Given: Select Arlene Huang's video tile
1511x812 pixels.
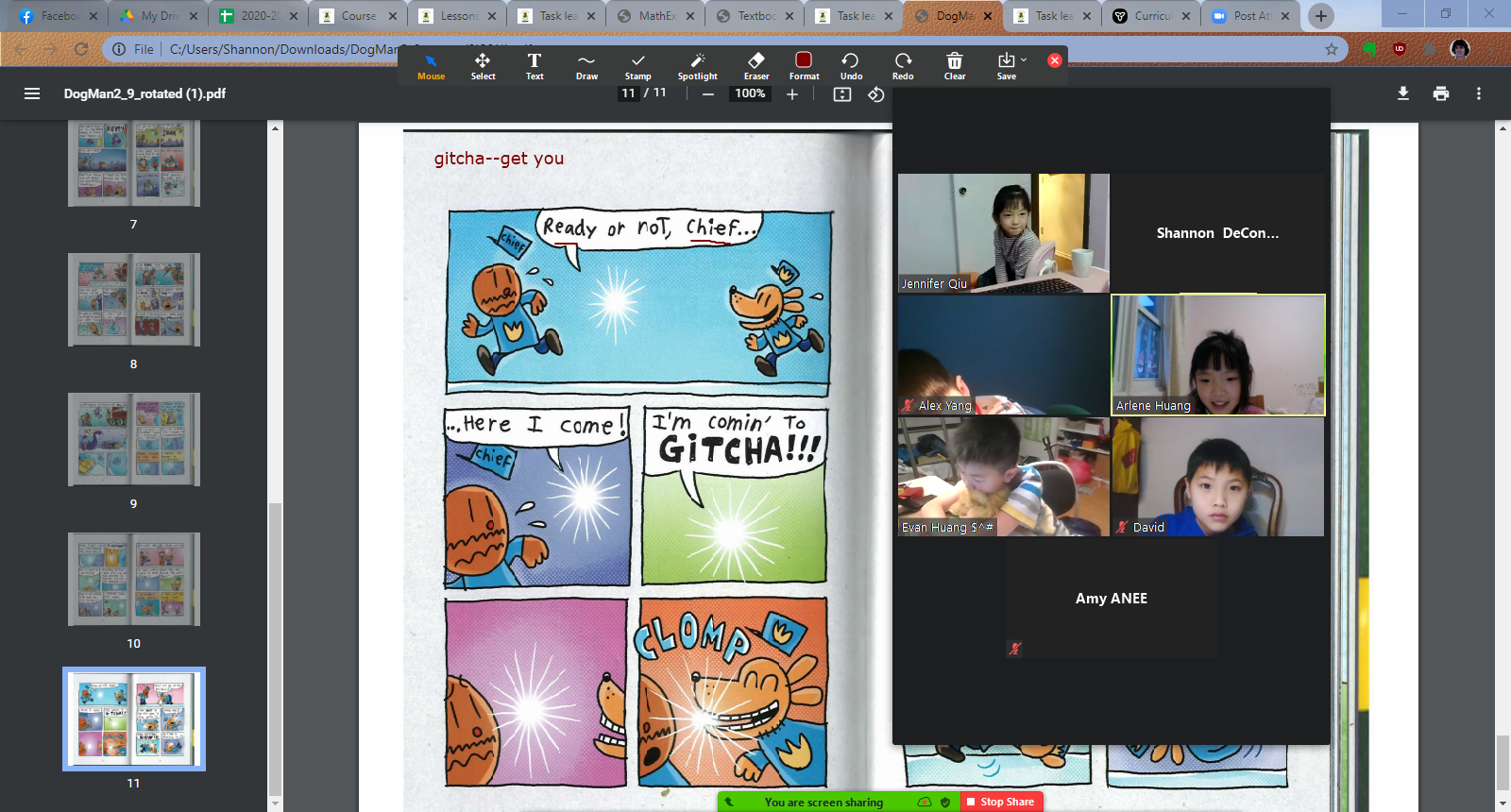Looking at the screenshot, I should [1218, 355].
